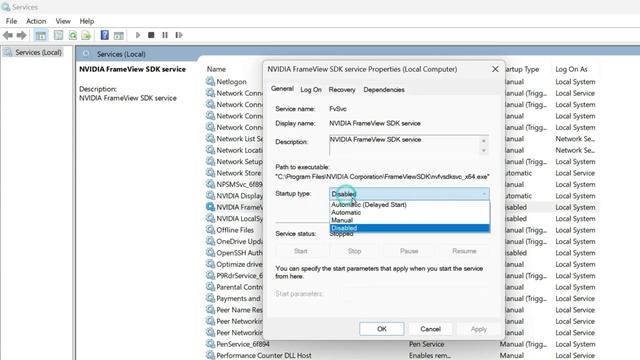The image size is (640, 360).
Task: Click the NPSMSvc_6f89 service gear icon
Action: [211, 184]
